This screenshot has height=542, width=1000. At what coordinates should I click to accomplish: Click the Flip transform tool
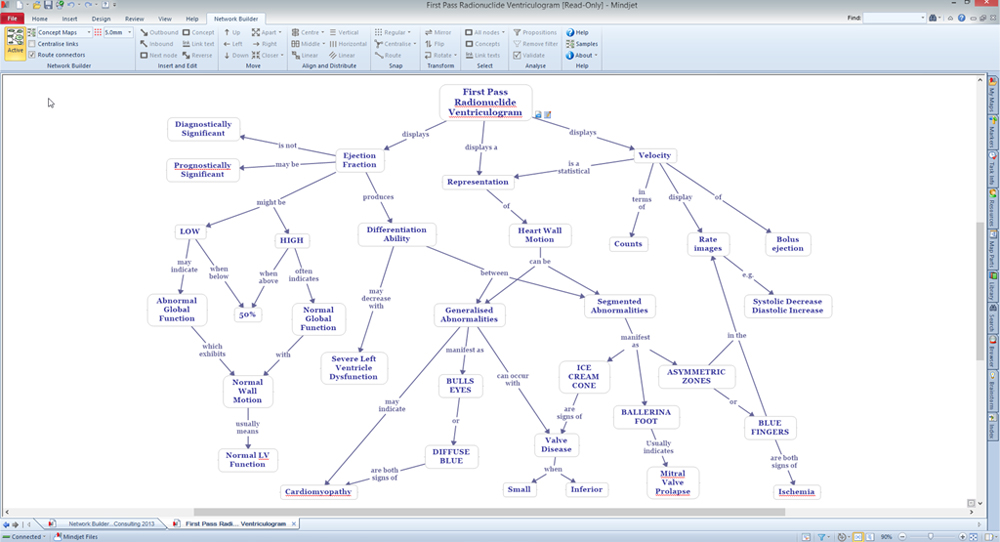click(434, 44)
